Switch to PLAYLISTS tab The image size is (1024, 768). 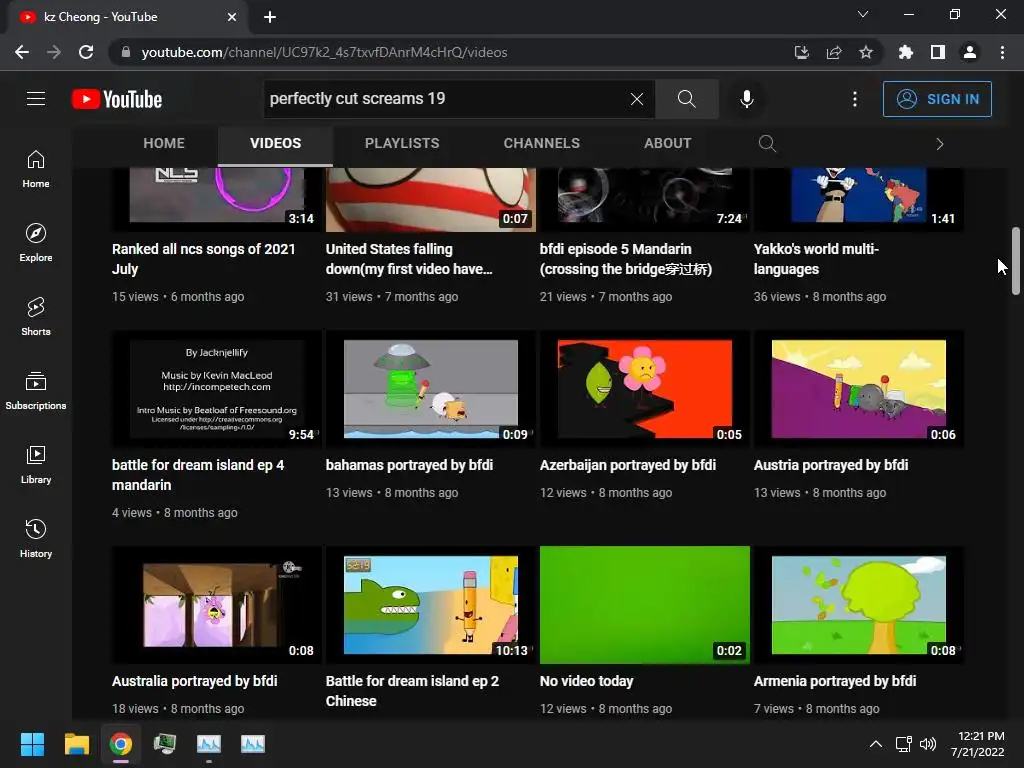[402, 143]
